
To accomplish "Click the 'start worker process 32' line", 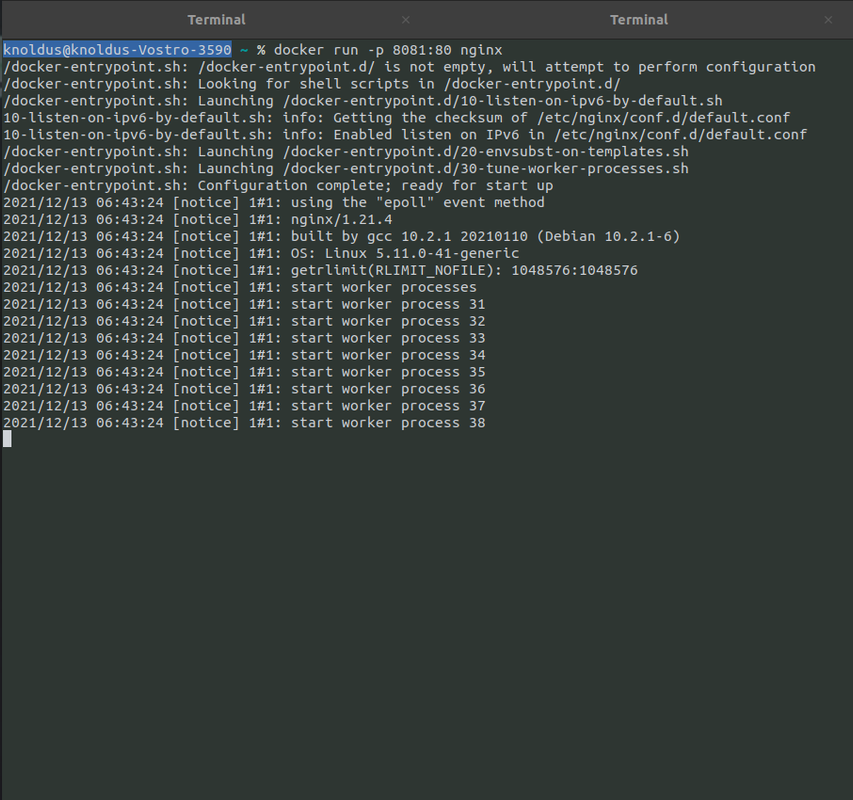I will 244,321.
